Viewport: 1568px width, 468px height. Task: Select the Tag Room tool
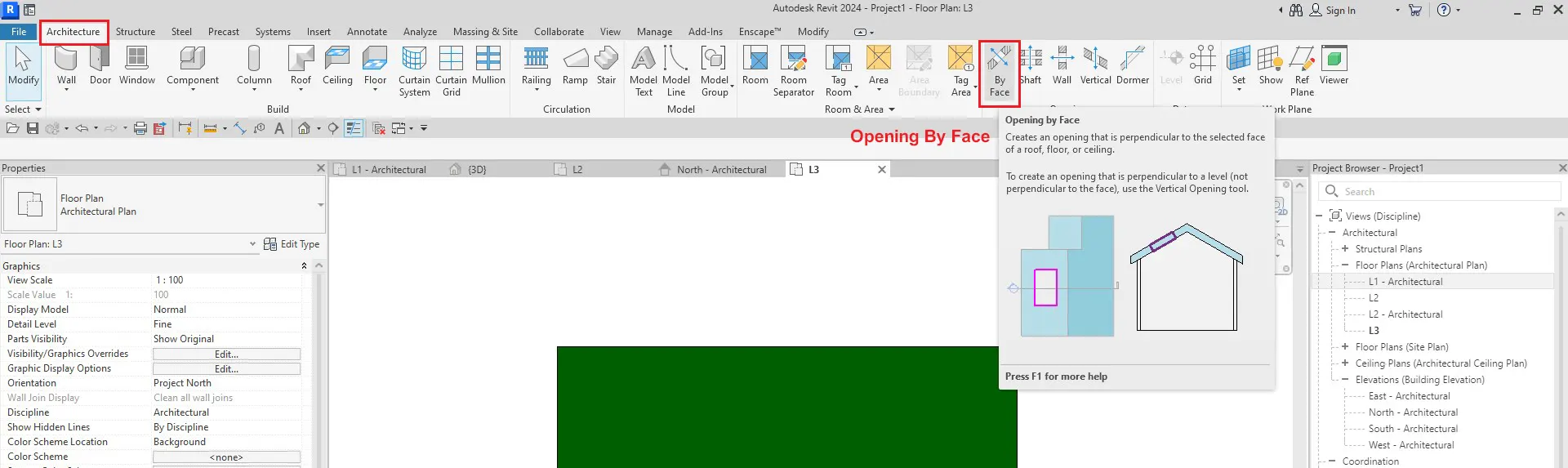[839, 71]
